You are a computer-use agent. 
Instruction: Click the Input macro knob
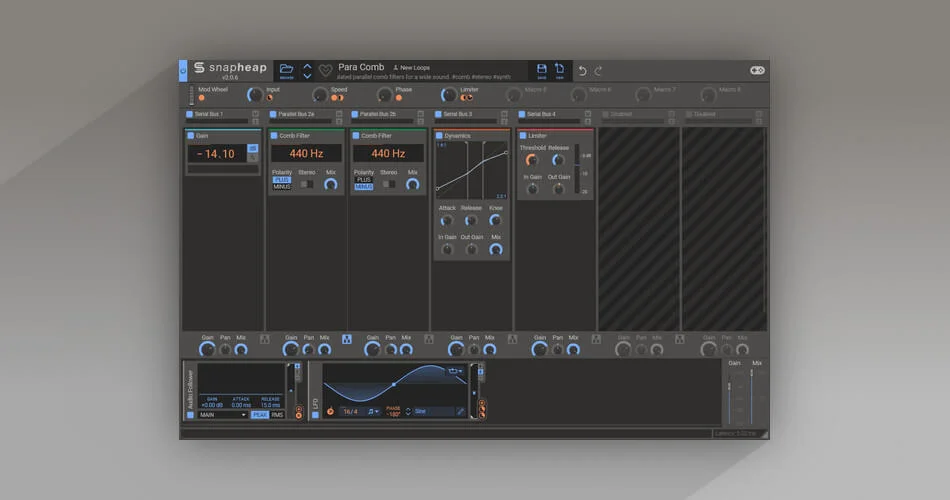tap(255, 95)
